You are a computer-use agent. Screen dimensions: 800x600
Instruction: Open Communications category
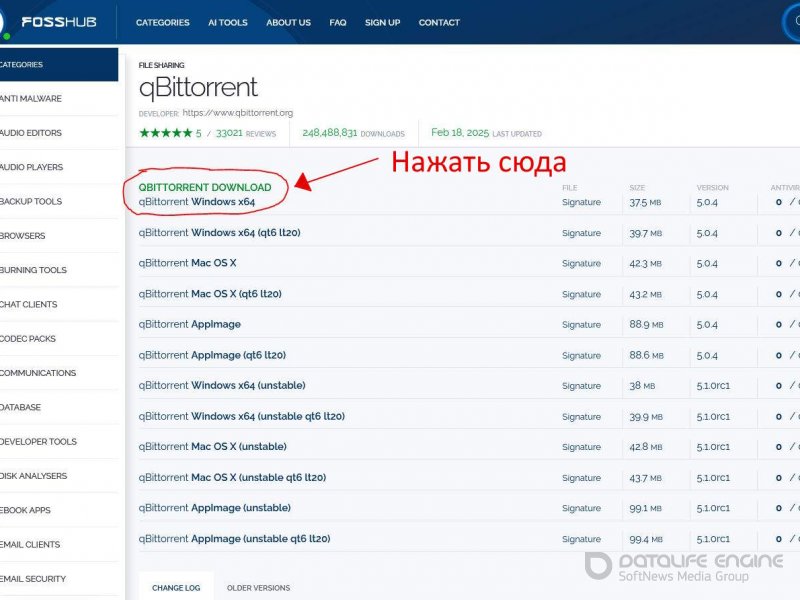[38, 373]
